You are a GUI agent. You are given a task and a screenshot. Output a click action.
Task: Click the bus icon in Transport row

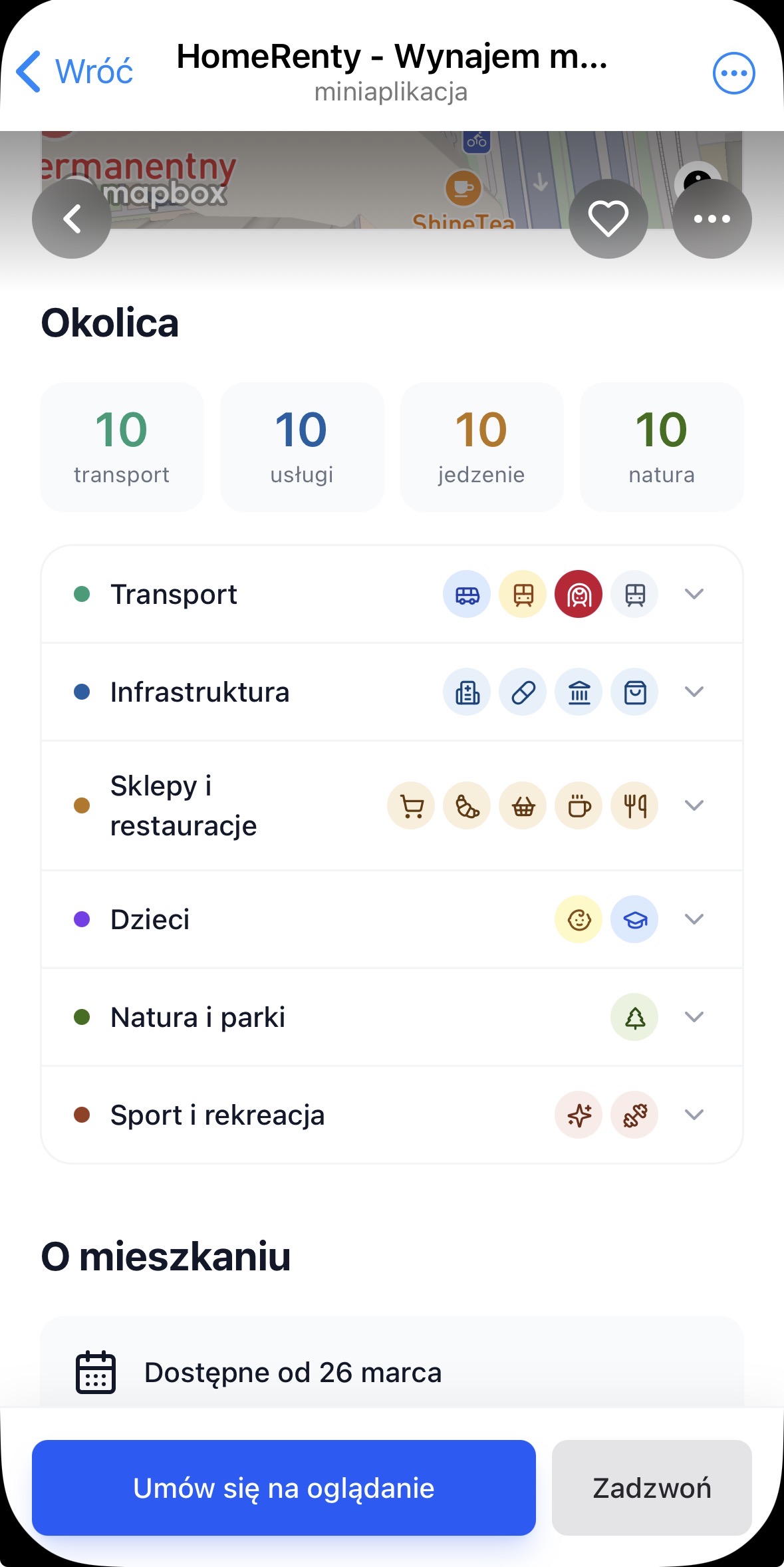click(x=467, y=594)
